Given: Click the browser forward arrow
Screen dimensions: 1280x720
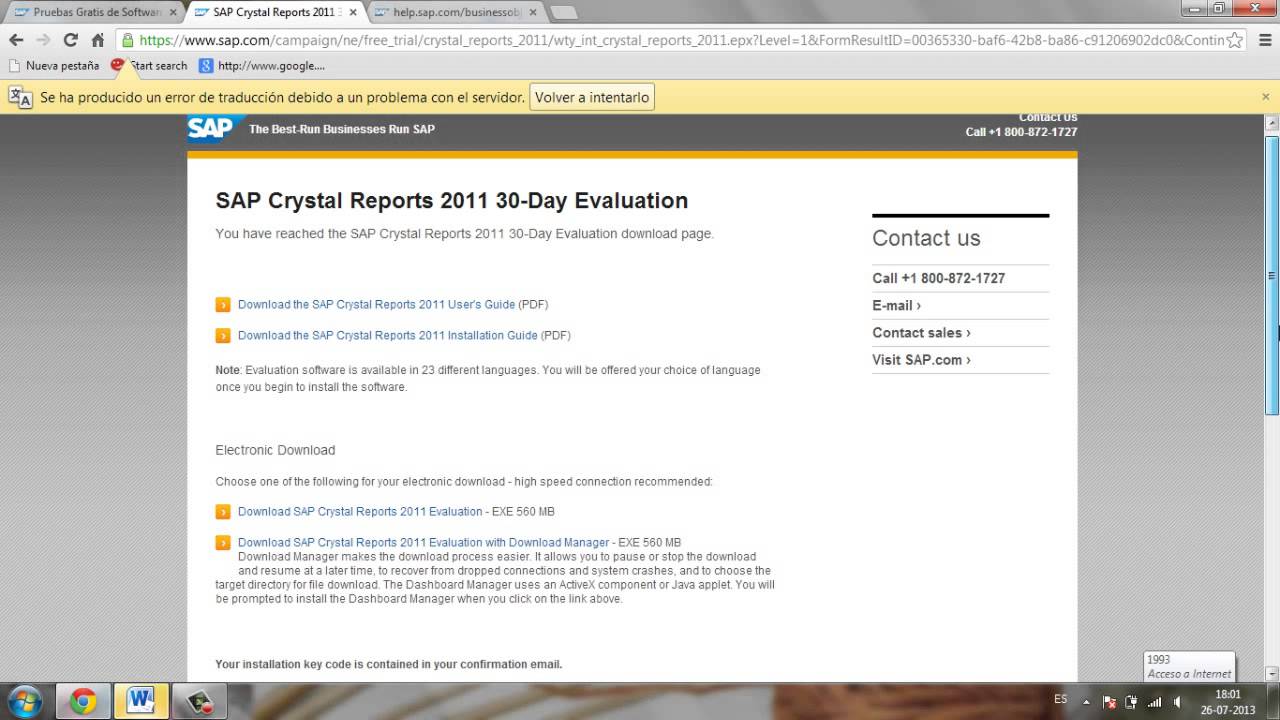Looking at the screenshot, I should [43, 40].
